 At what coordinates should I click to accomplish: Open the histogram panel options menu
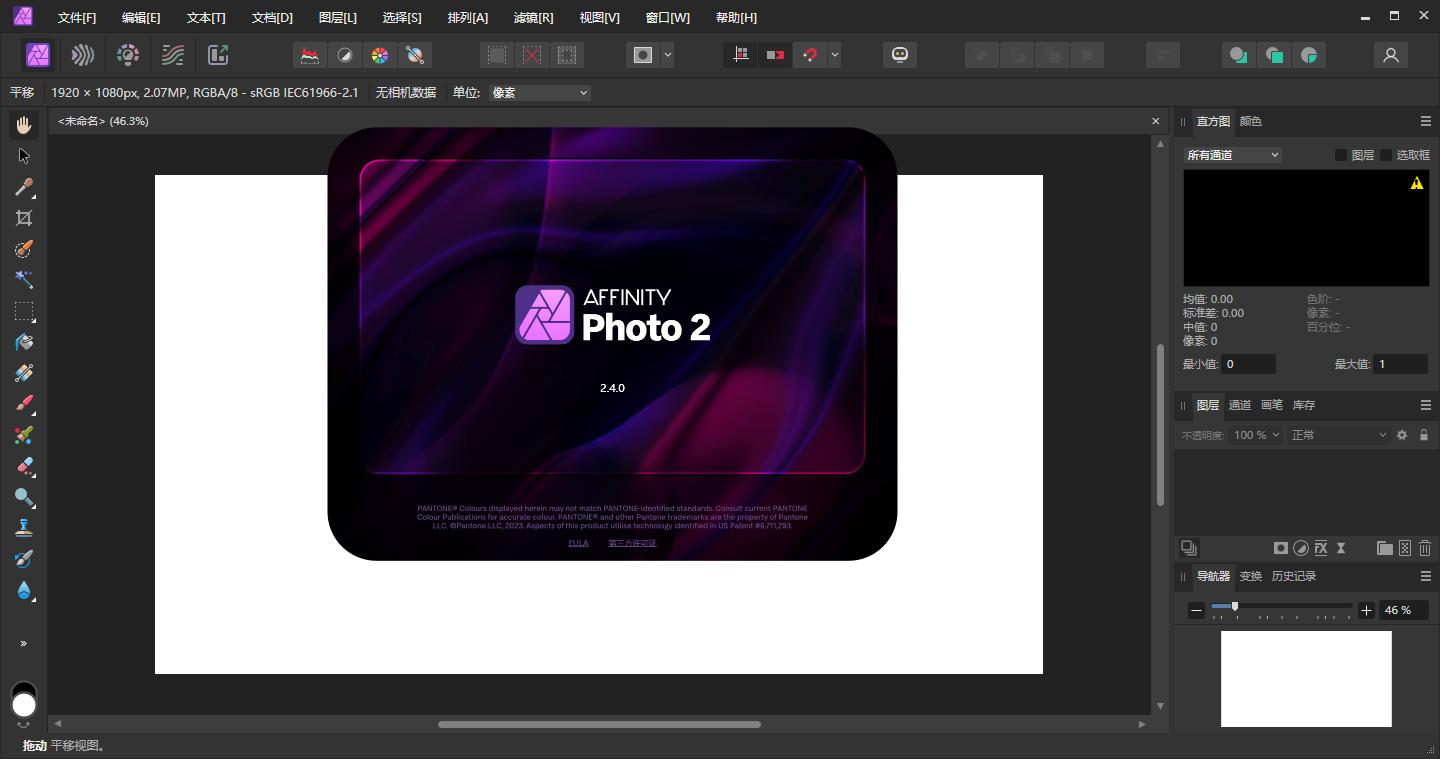(1426, 121)
